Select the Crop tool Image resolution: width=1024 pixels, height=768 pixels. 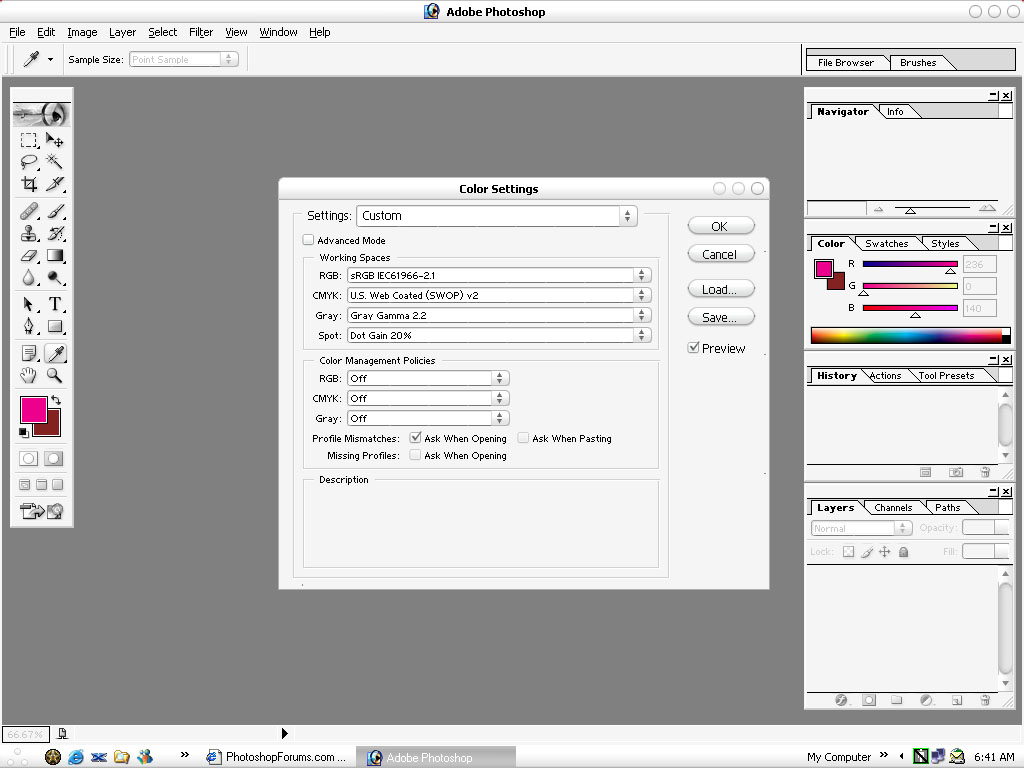[x=29, y=184]
